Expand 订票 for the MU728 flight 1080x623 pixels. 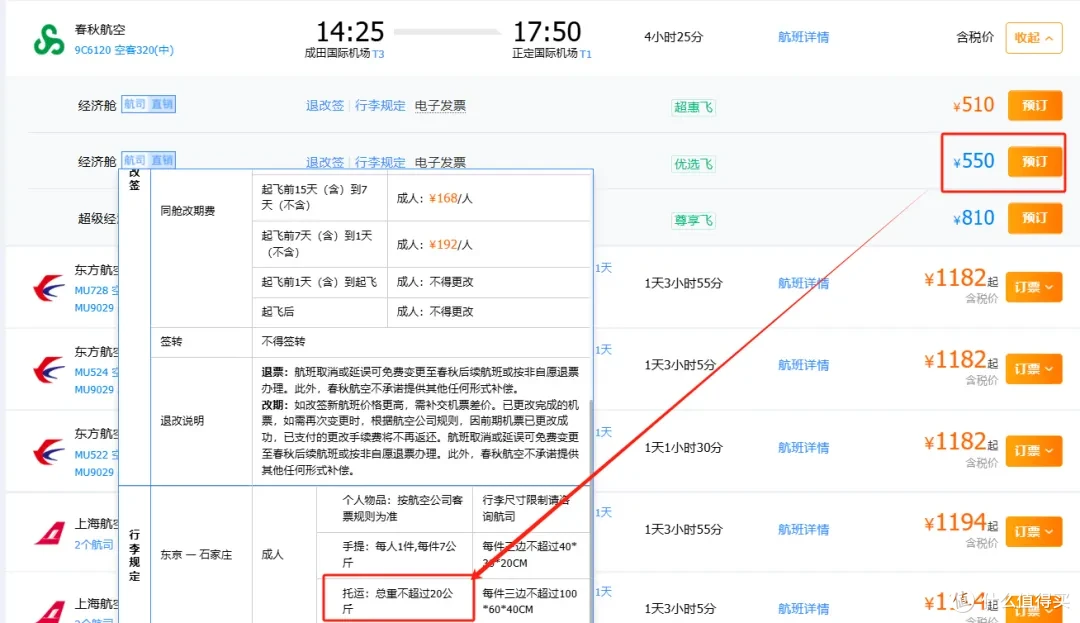tap(1033, 287)
